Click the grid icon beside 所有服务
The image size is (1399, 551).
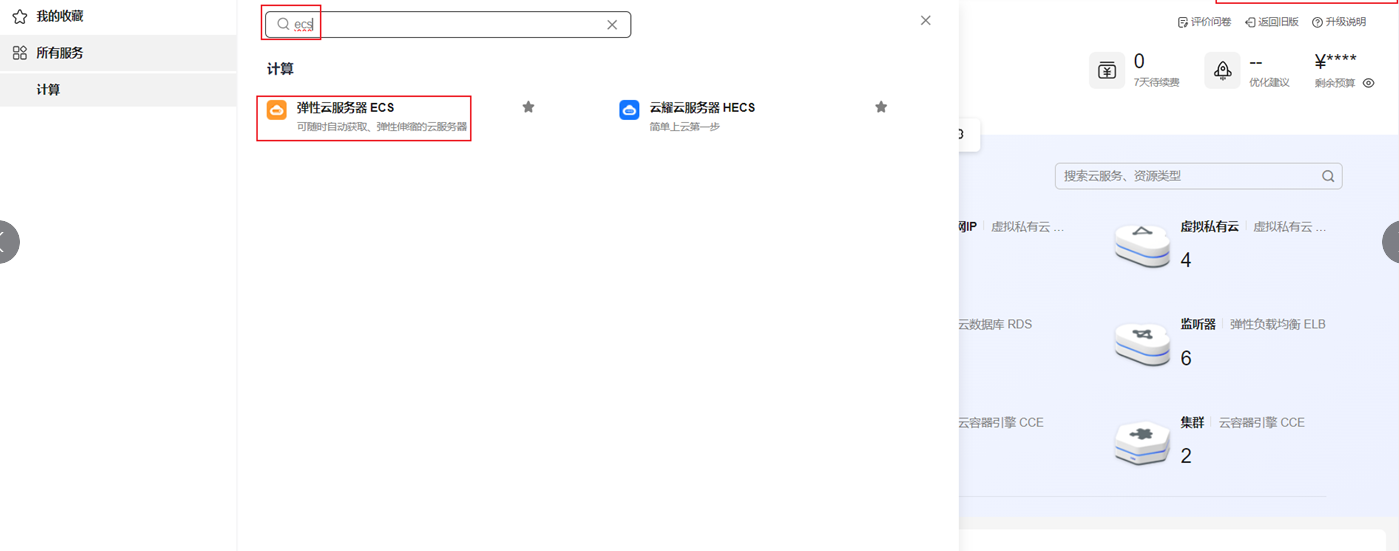[x=19, y=53]
